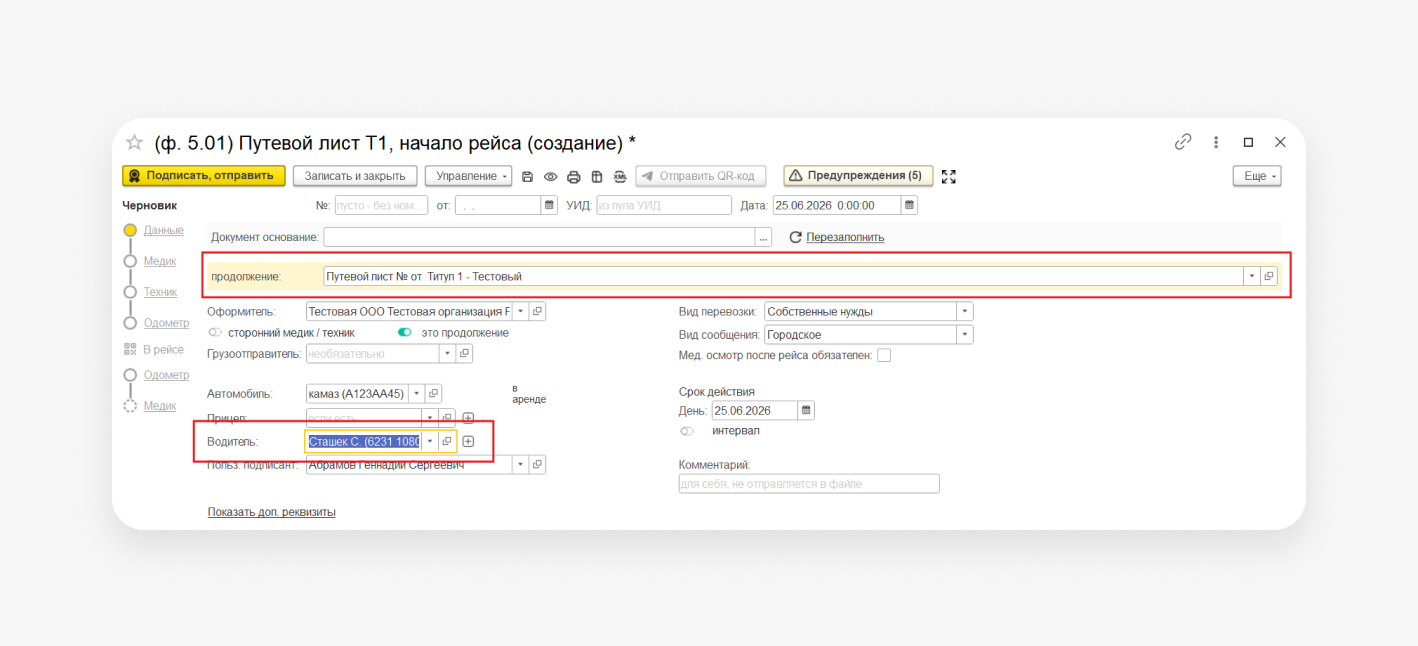Open the Автомобиль card icon
Screen dimensions: 1418x646
click(434, 393)
